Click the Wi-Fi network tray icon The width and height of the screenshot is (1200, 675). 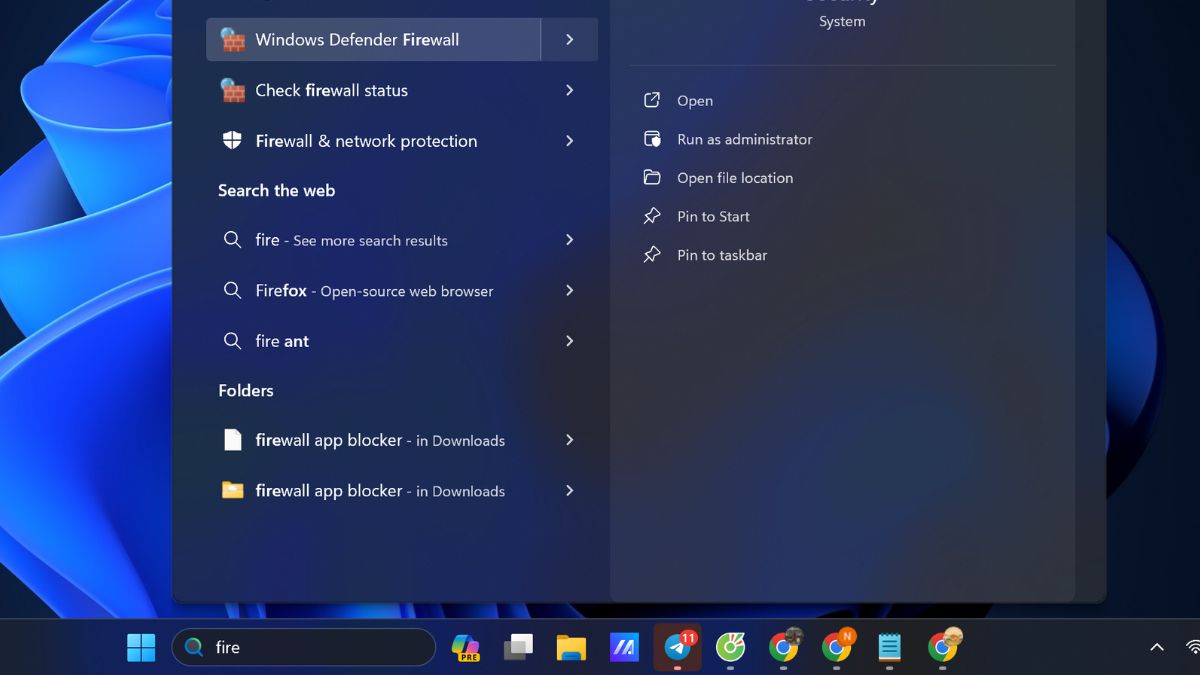click(1192, 647)
